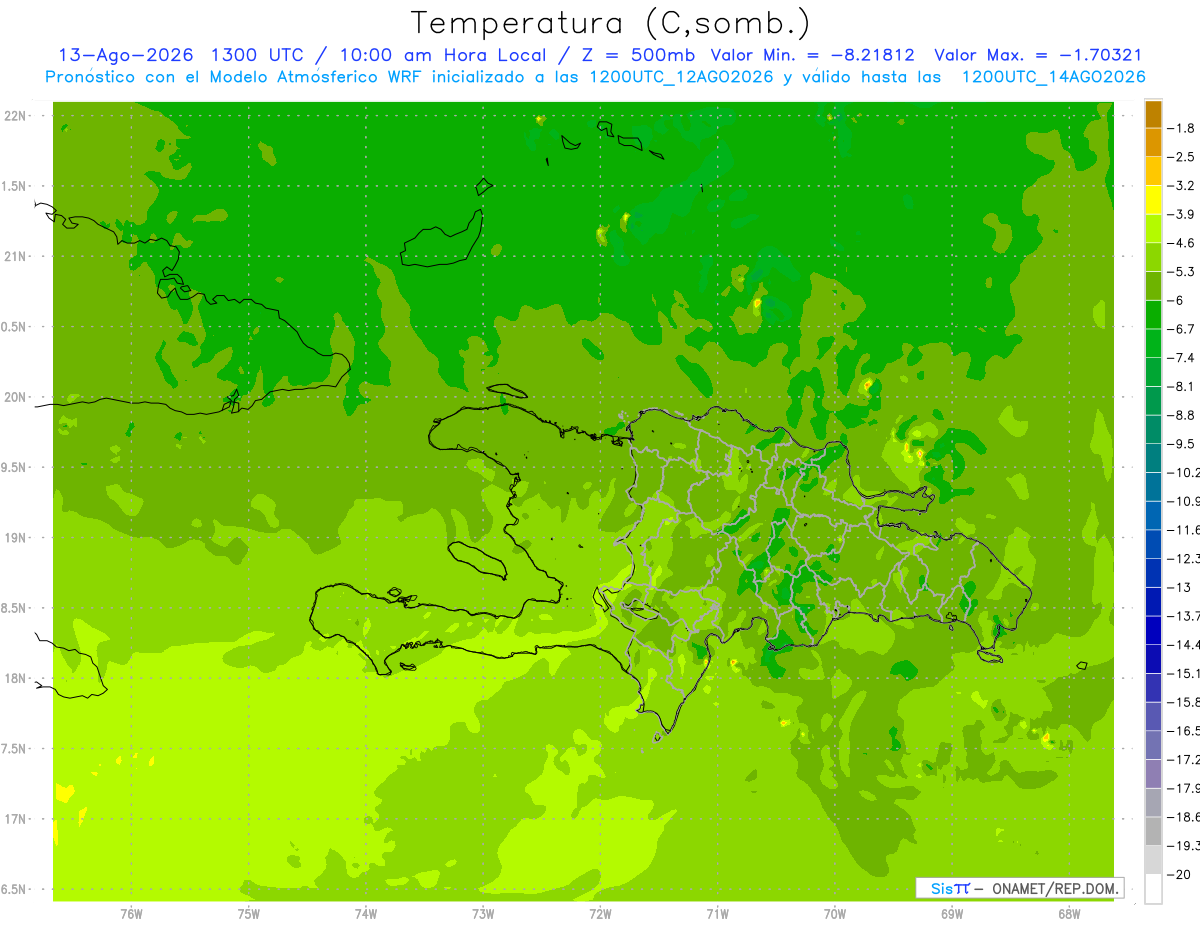This screenshot has height=927, width=1200.
Task: Click the "22N" latitude label
Action: pos(15,116)
